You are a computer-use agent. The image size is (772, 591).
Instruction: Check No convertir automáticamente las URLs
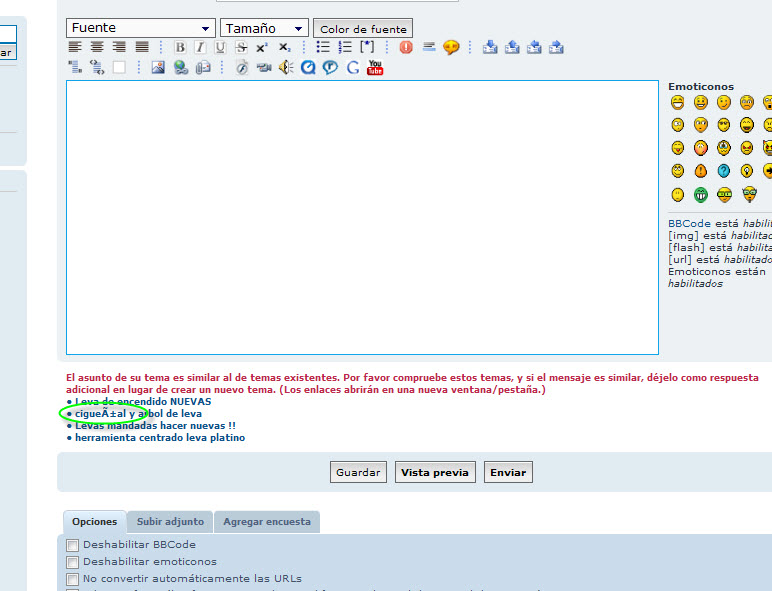[72, 579]
